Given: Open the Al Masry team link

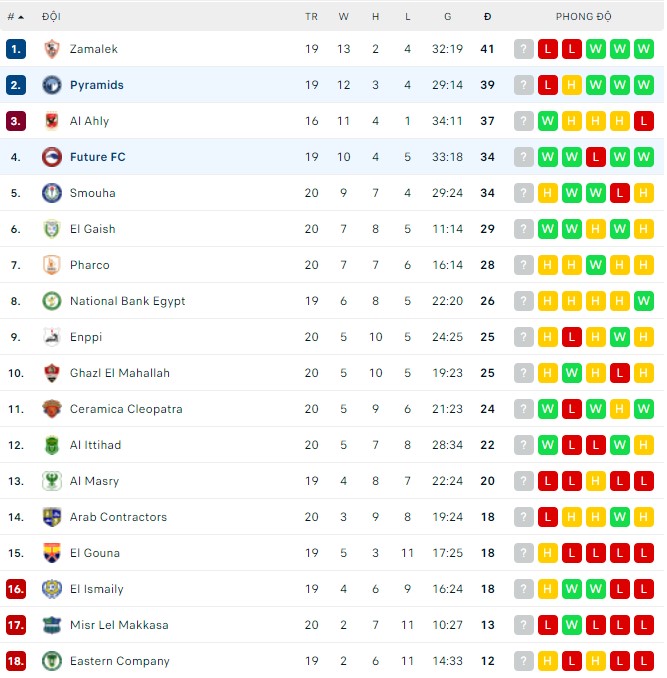Looking at the screenshot, I should pyautogui.click(x=94, y=481).
